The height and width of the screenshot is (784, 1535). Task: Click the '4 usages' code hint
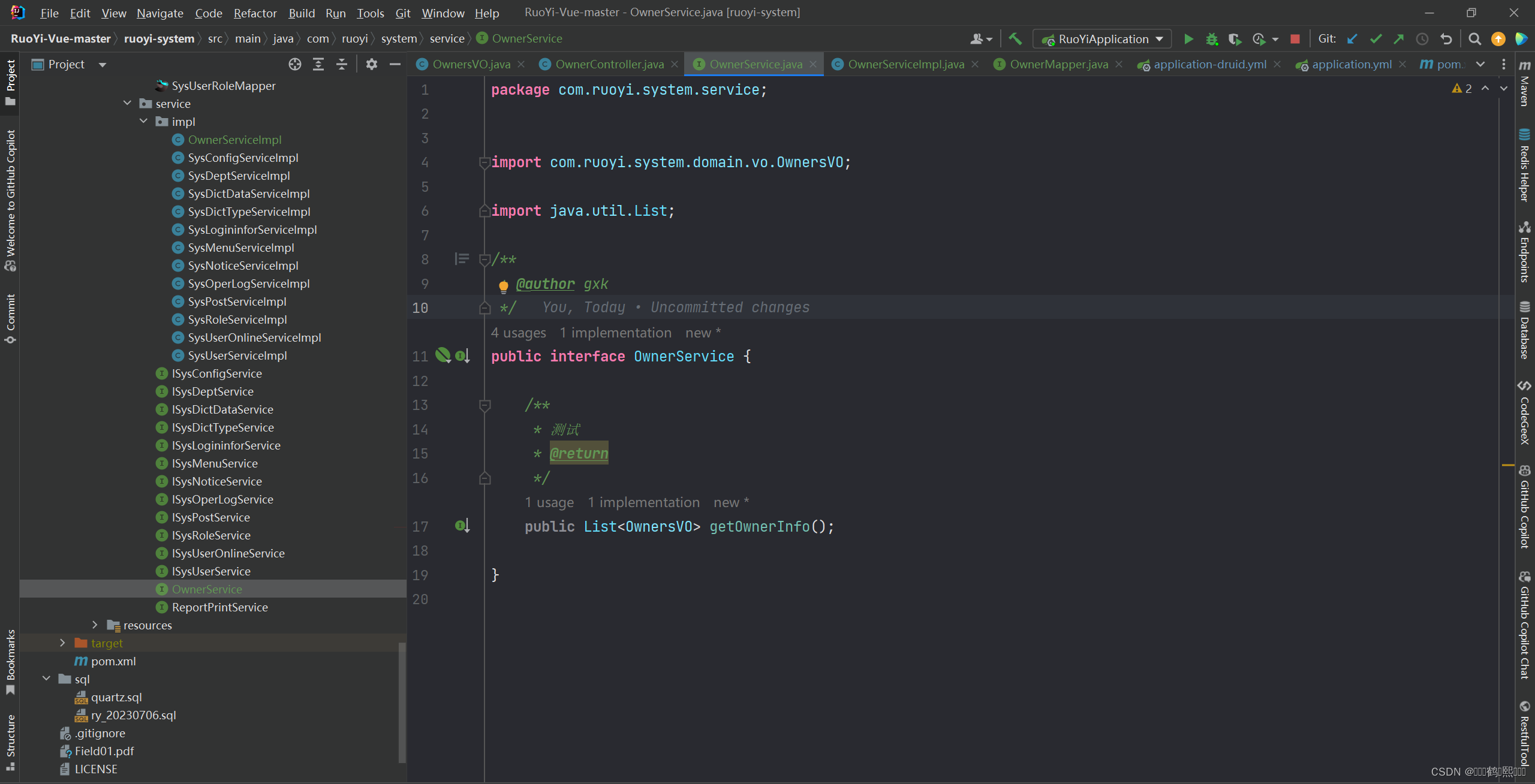coord(519,333)
